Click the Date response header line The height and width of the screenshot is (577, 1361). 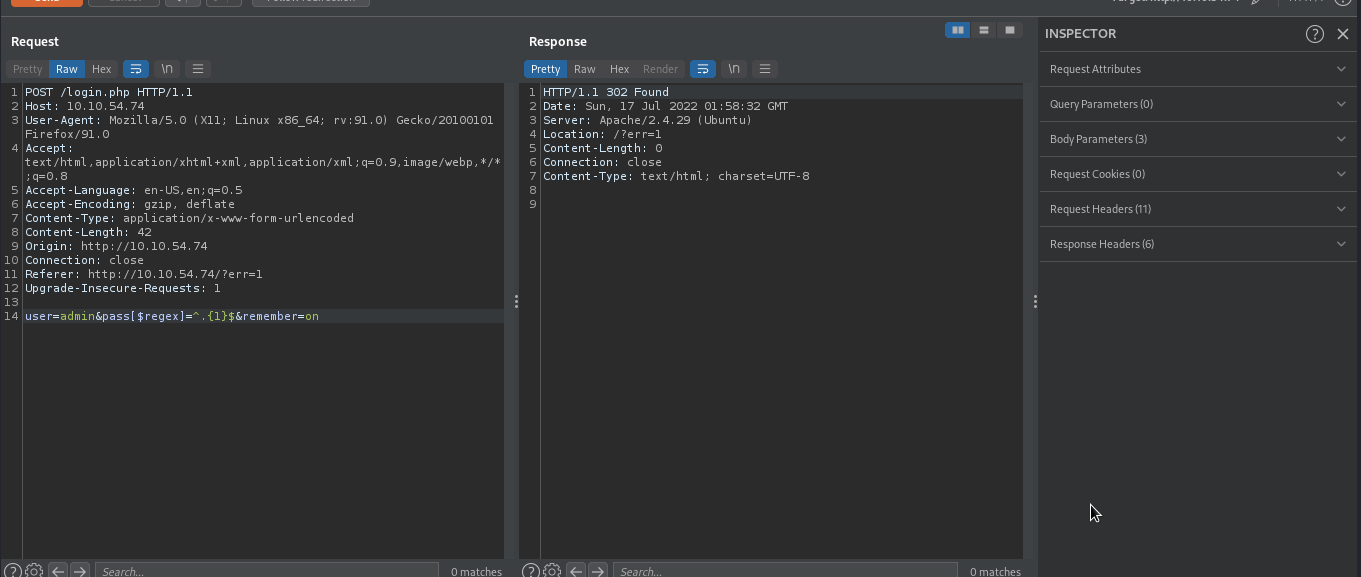(x=665, y=106)
